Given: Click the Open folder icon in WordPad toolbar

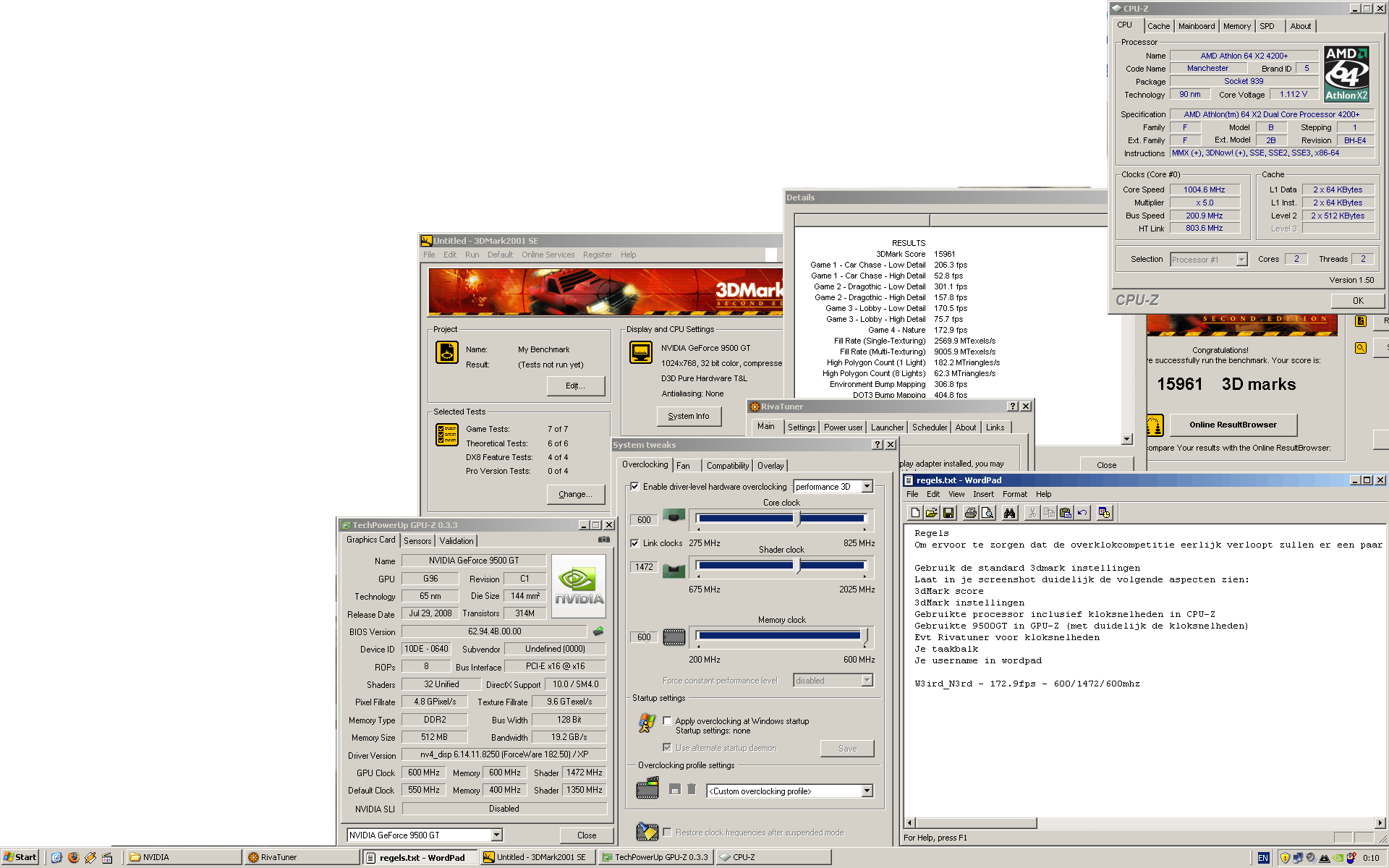Looking at the screenshot, I should click(x=932, y=513).
